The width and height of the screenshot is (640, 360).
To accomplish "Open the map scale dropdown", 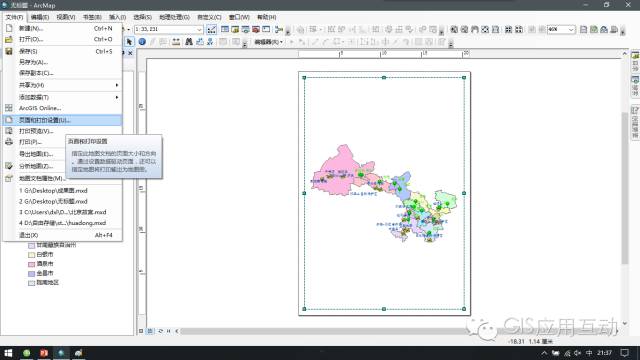I will pos(199,29).
